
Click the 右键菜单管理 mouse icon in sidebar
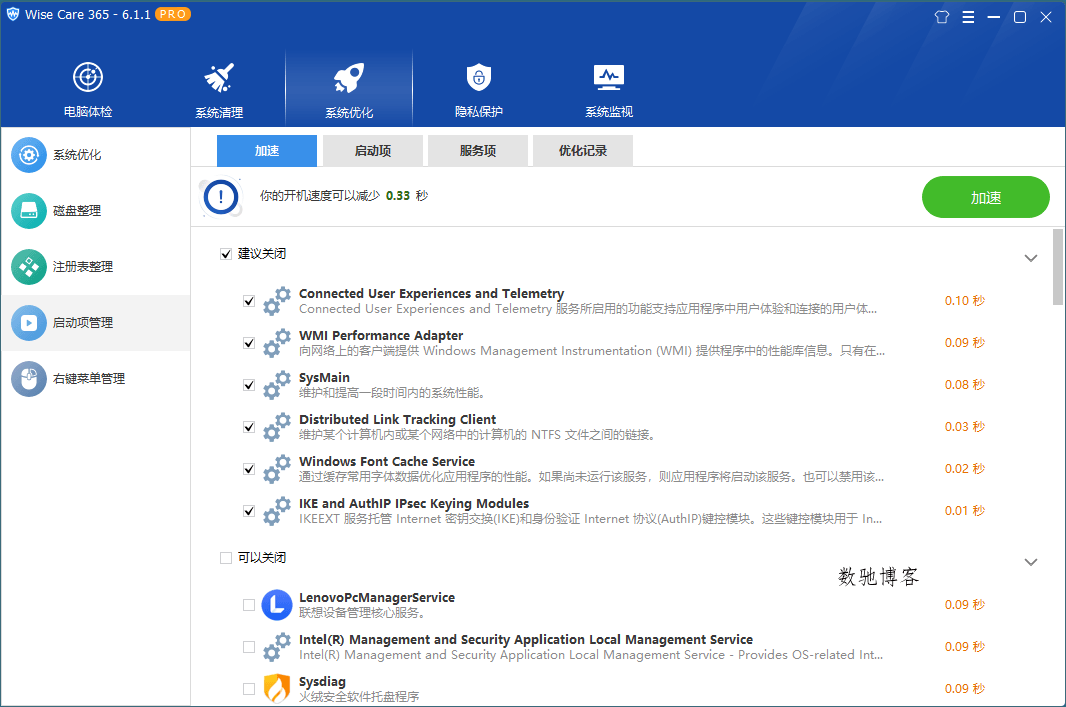tap(29, 379)
